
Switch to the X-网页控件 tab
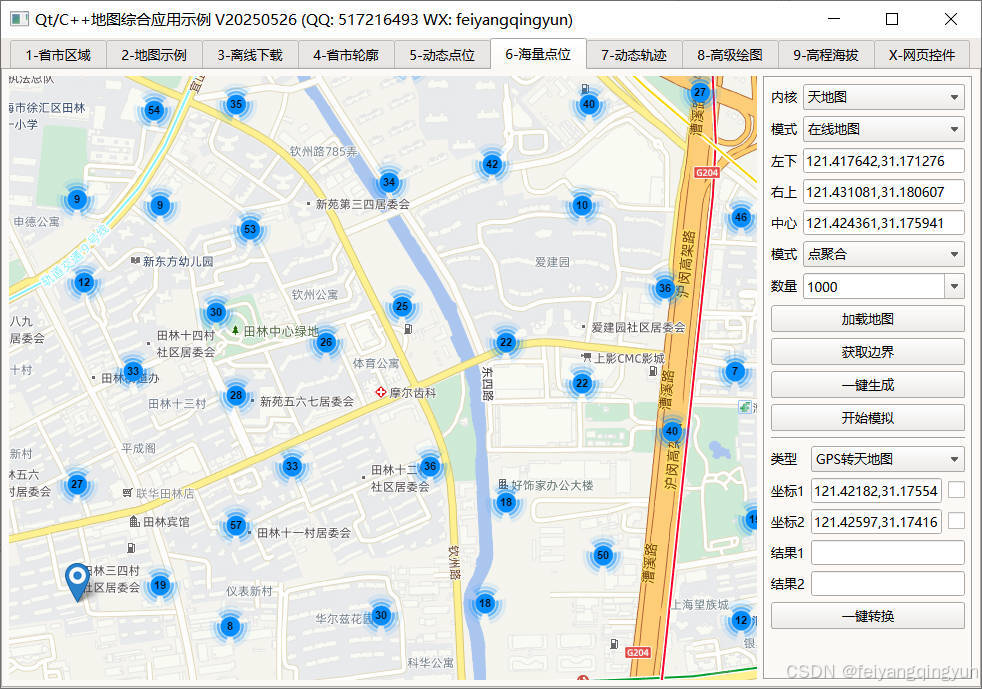click(x=922, y=55)
